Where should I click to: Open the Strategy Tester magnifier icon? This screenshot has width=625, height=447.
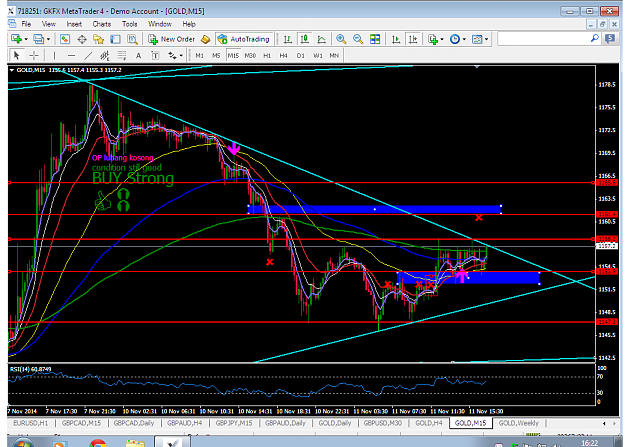pyautogui.click(x=132, y=39)
